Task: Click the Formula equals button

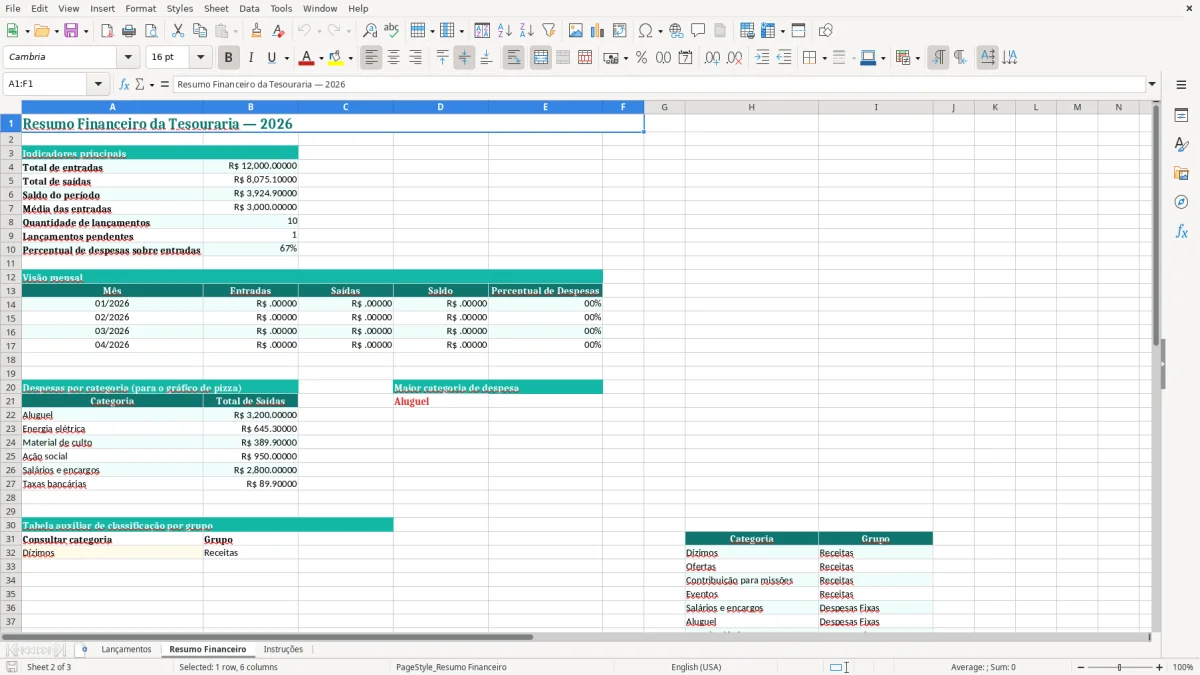Action: pyautogui.click(x=165, y=85)
